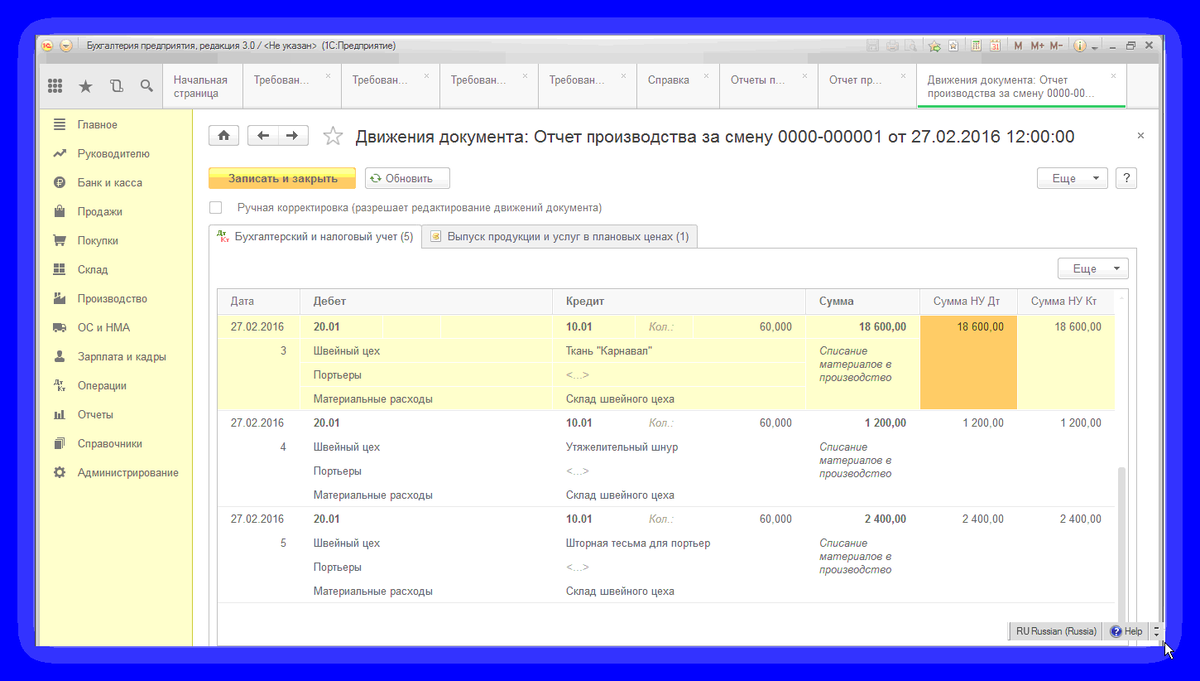
Task: Open the upper Еще dropdown
Action: coord(1073,178)
